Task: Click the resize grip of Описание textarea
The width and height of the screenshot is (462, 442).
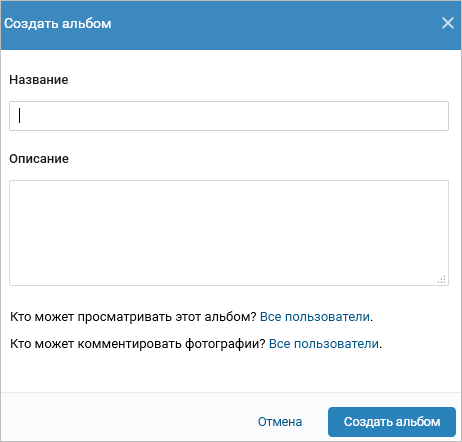Action: tap(442, 279)
